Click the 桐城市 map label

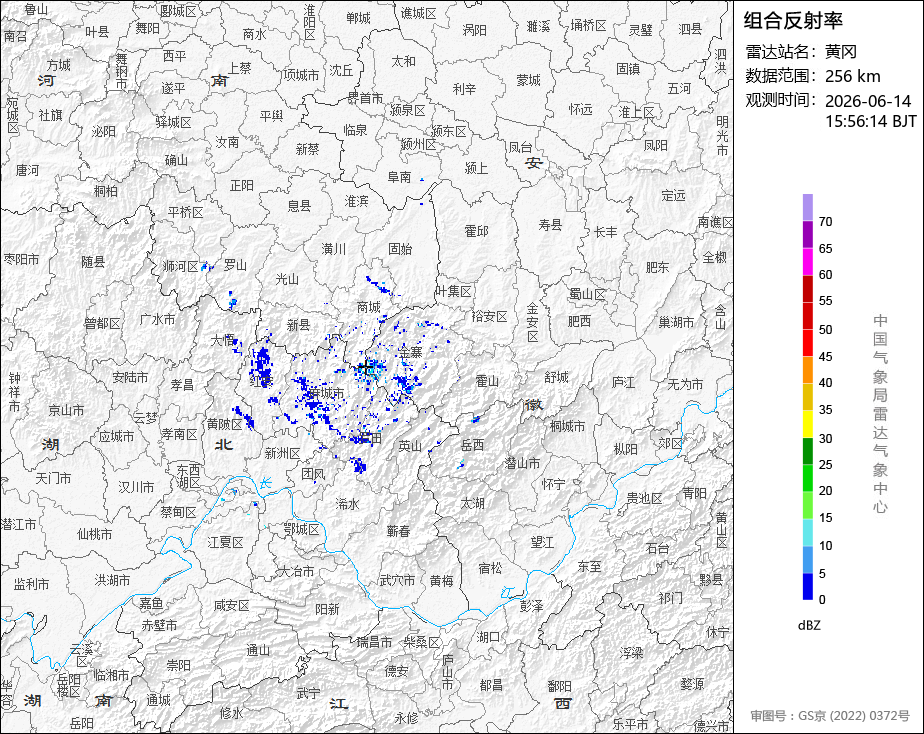(x=567, y=425)
